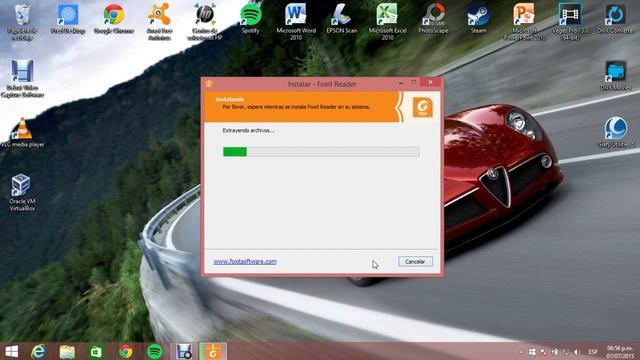
Task: Click the 'Instalando' header text
Action: pyautogui.click(x=230, y=99)
